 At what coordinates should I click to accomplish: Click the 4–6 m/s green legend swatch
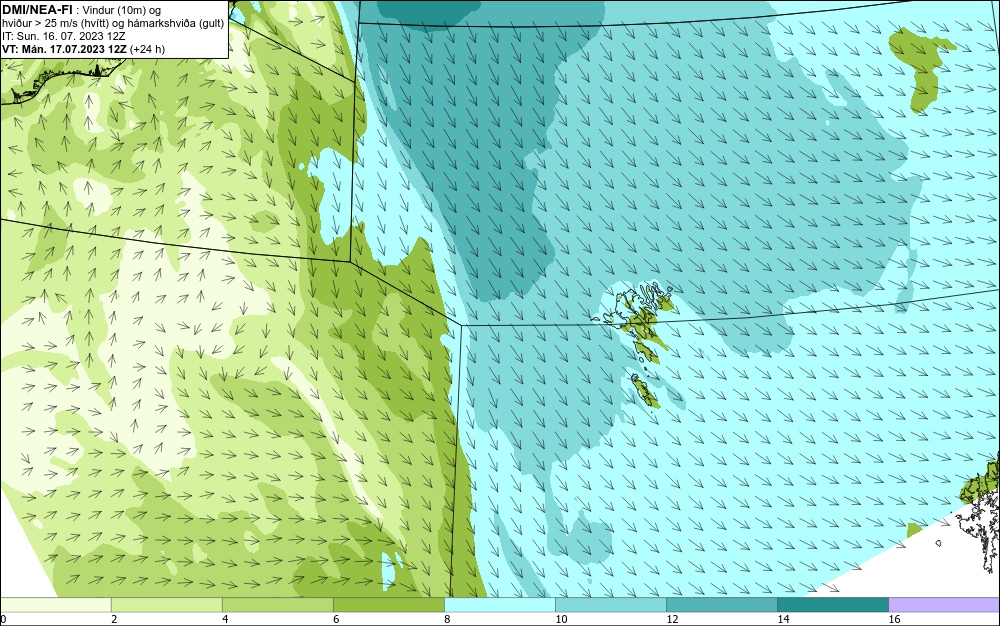click(x=277, y=605)
